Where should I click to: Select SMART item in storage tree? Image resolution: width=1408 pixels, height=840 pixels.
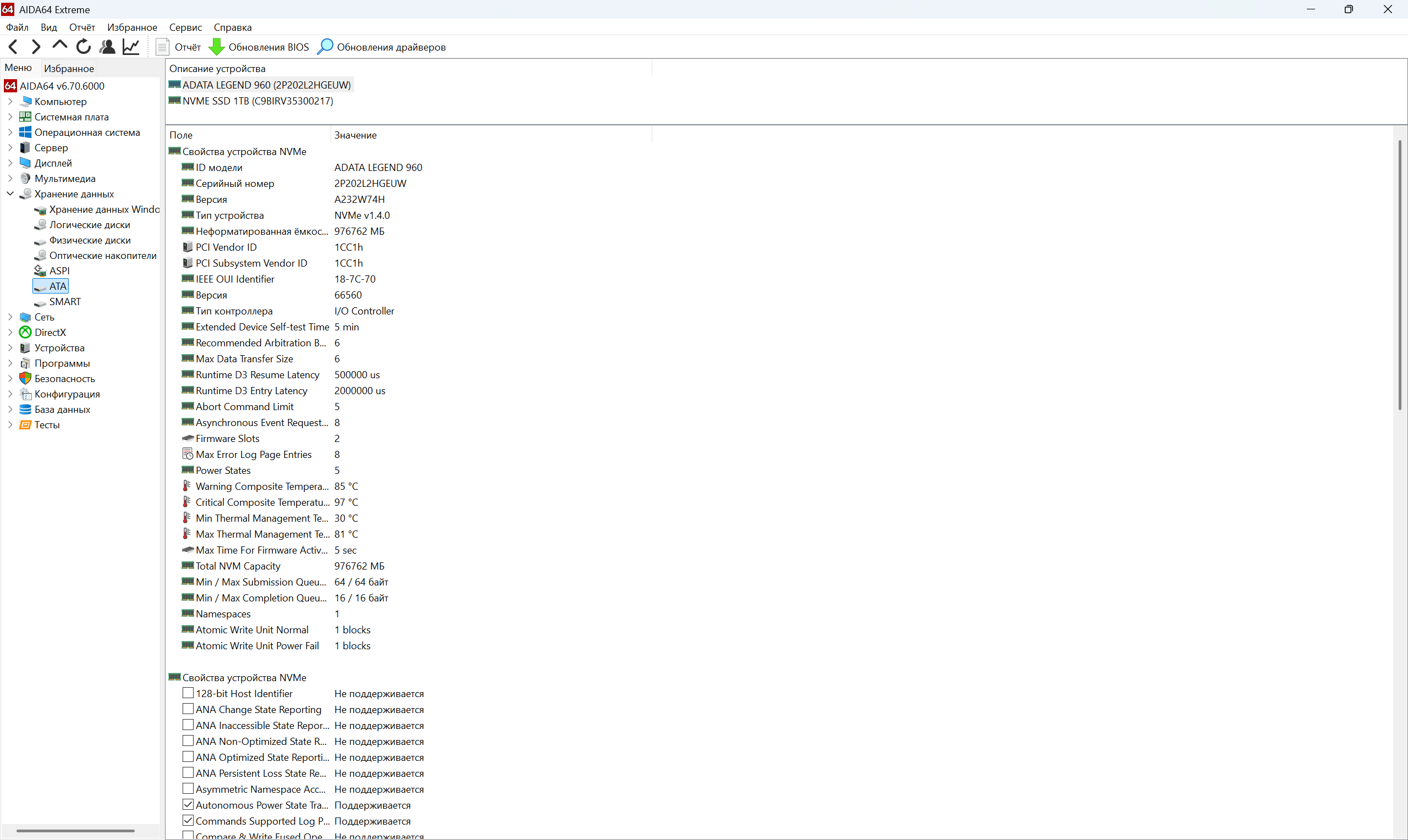(x=64, y=302)
